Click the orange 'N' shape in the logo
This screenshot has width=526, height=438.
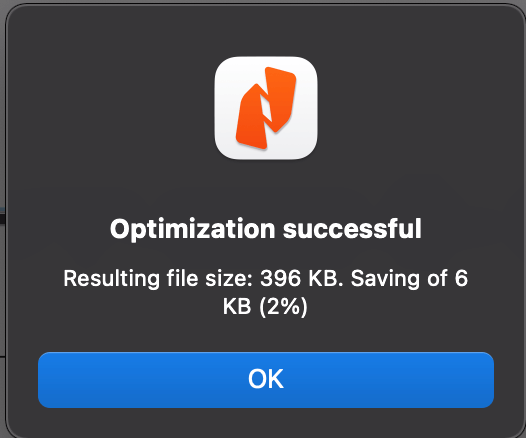coord(266,108)
